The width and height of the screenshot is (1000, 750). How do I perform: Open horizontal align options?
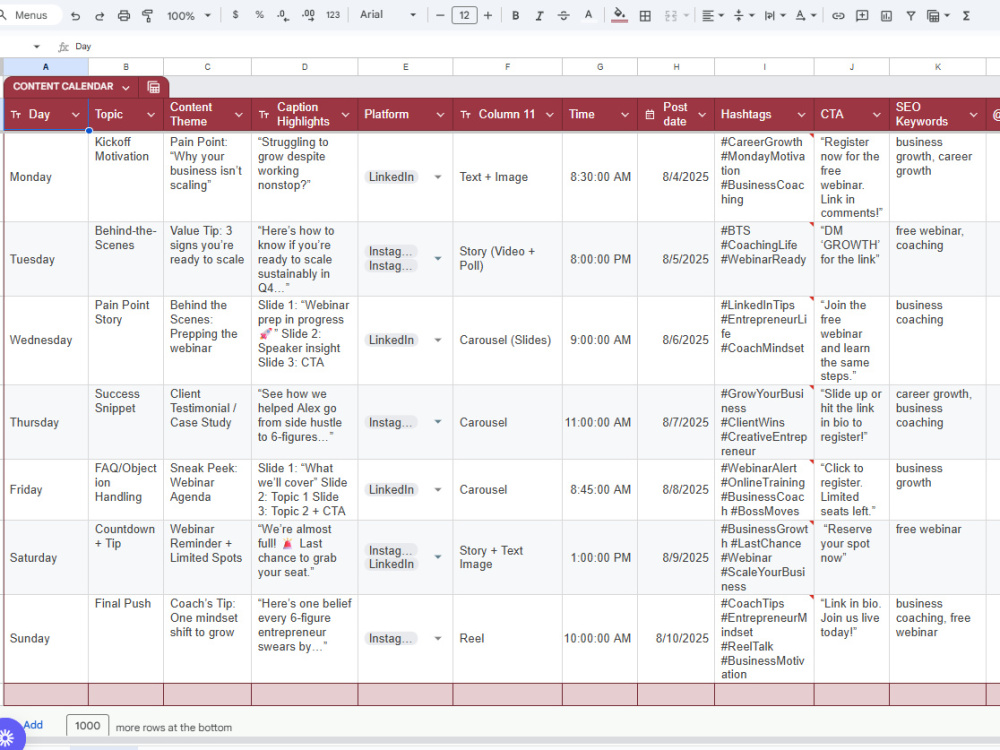coord(712,16)
